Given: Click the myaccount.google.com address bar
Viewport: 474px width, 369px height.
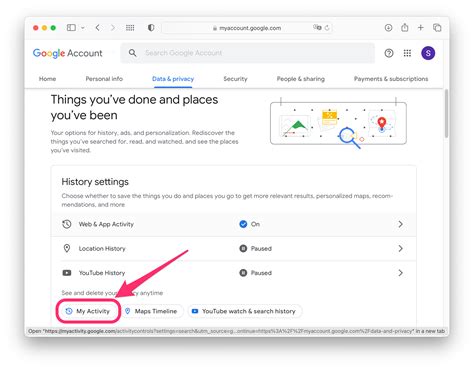Looking at the screenshot, I should tap(247, 28).
